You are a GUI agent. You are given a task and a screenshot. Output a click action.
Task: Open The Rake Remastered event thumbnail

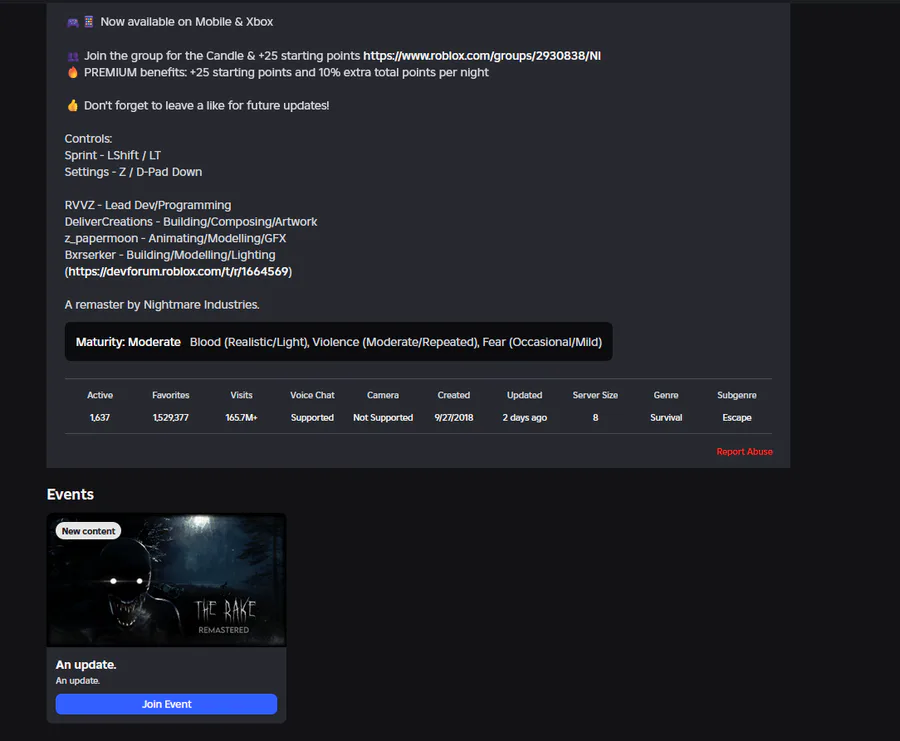tap(166, 580)
